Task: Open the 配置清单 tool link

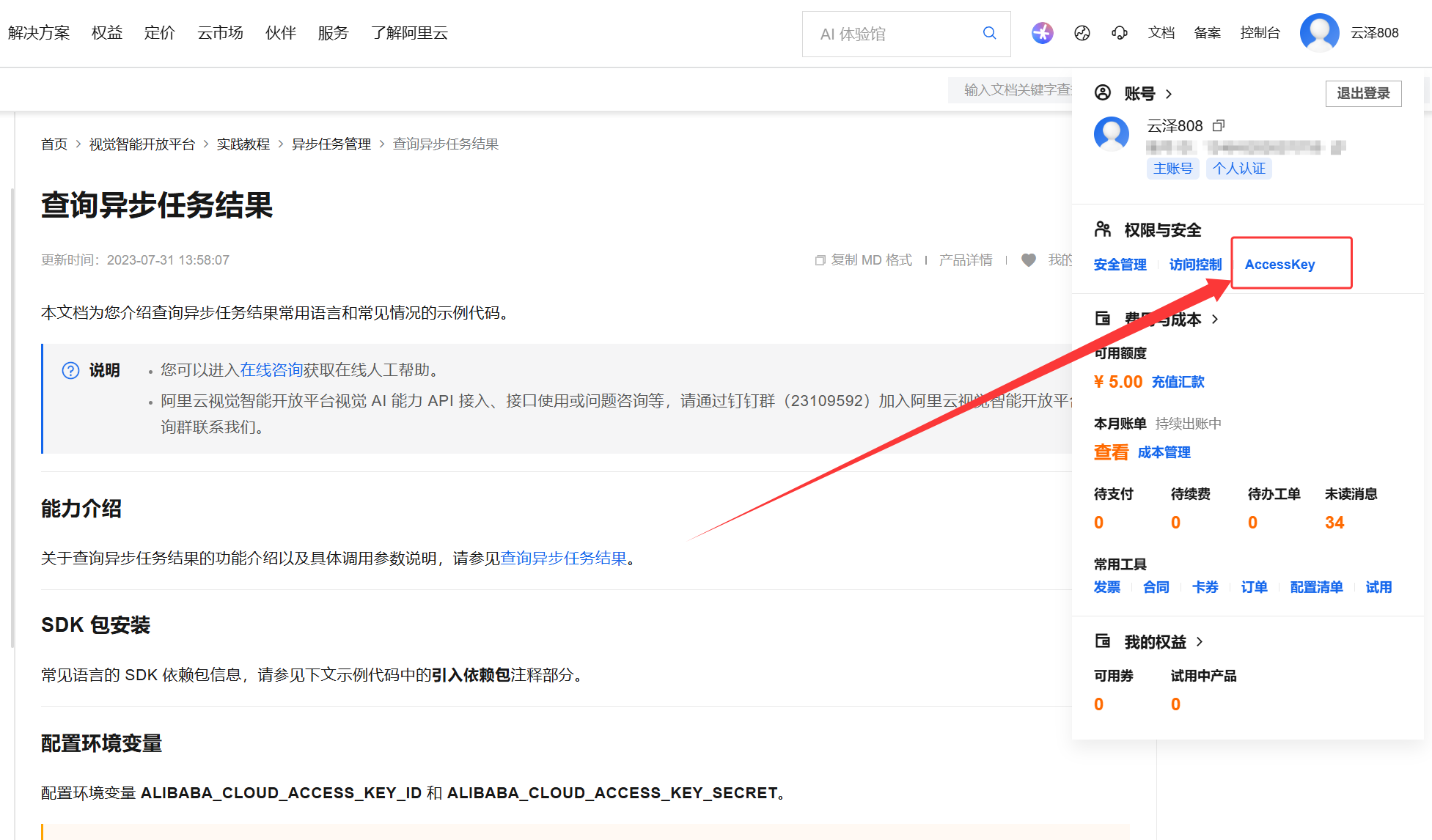Action: pyautogui.click(x=1317, y=587)
